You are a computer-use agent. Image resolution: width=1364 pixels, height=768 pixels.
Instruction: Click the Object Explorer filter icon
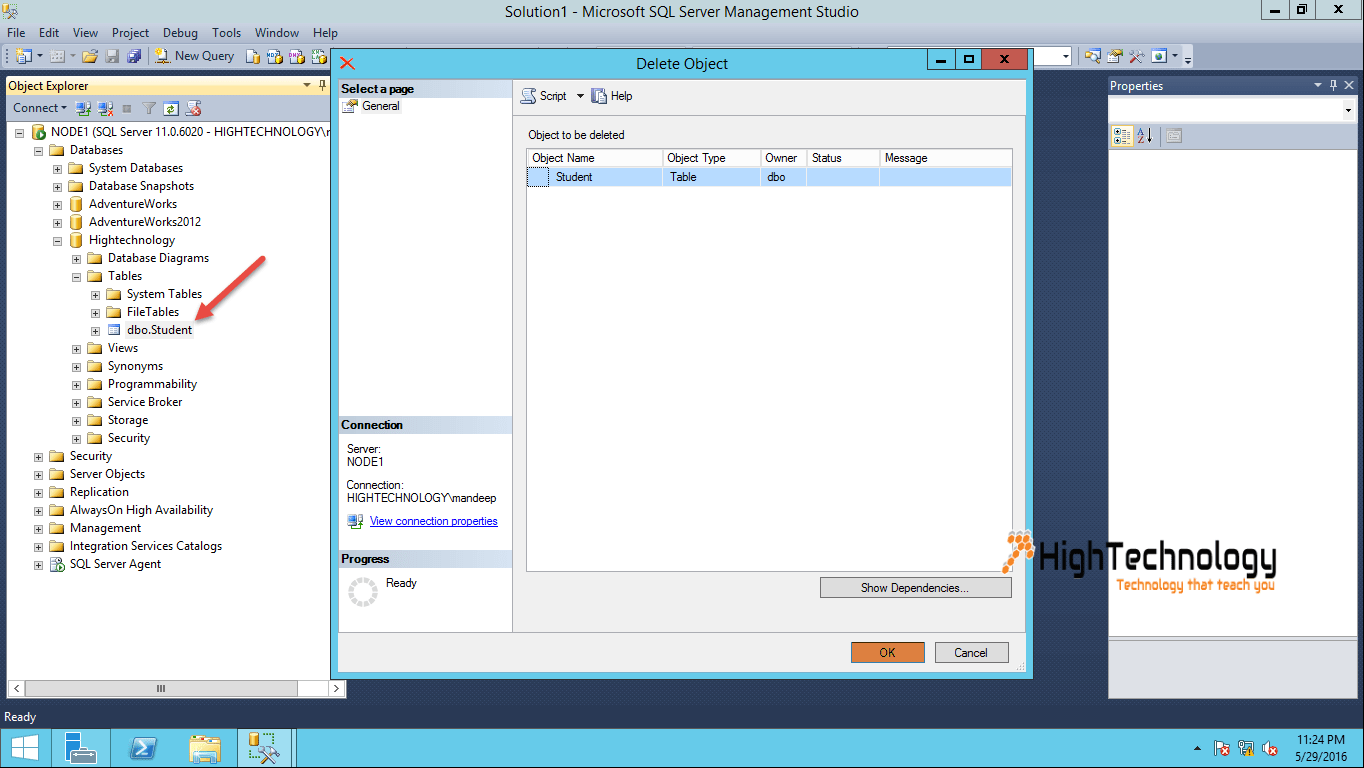coord(148,107)
